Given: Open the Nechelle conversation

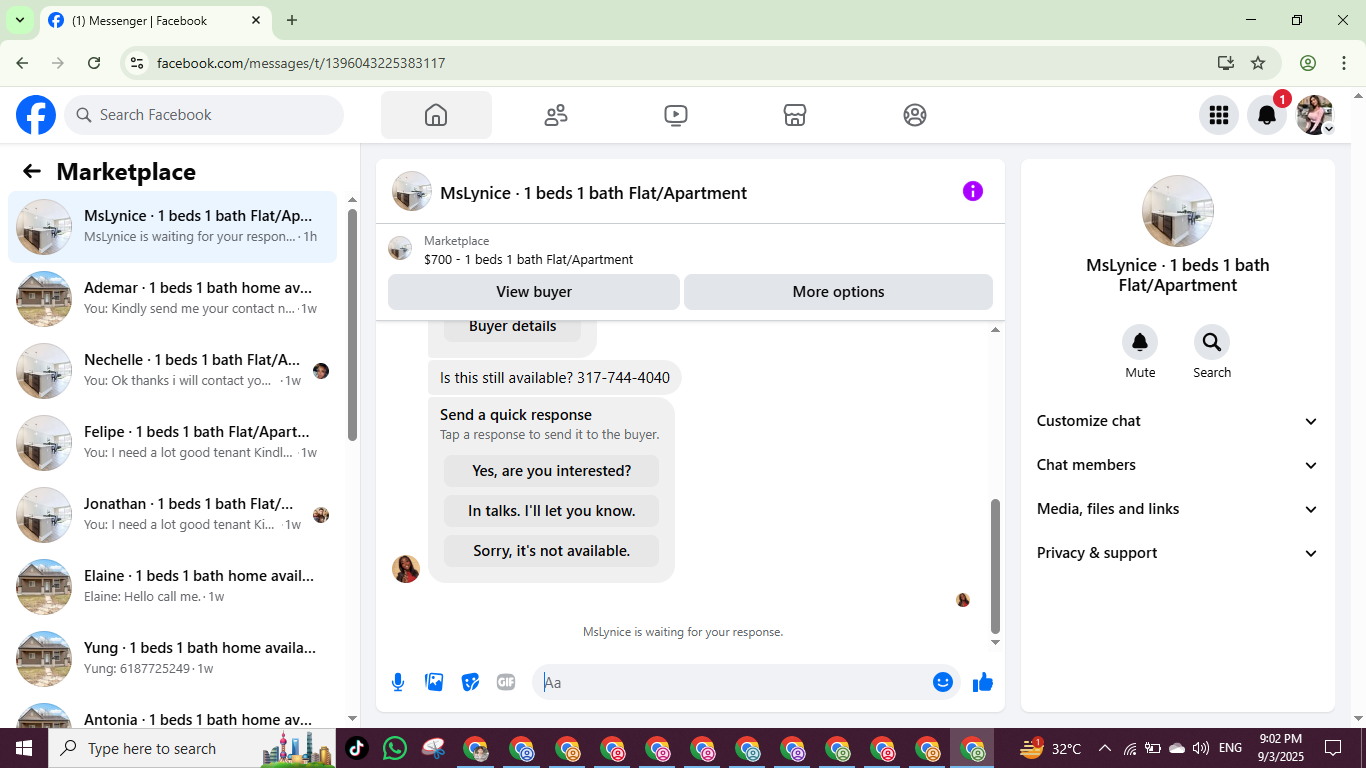Looking at the screenshot, I should [173, 371].
